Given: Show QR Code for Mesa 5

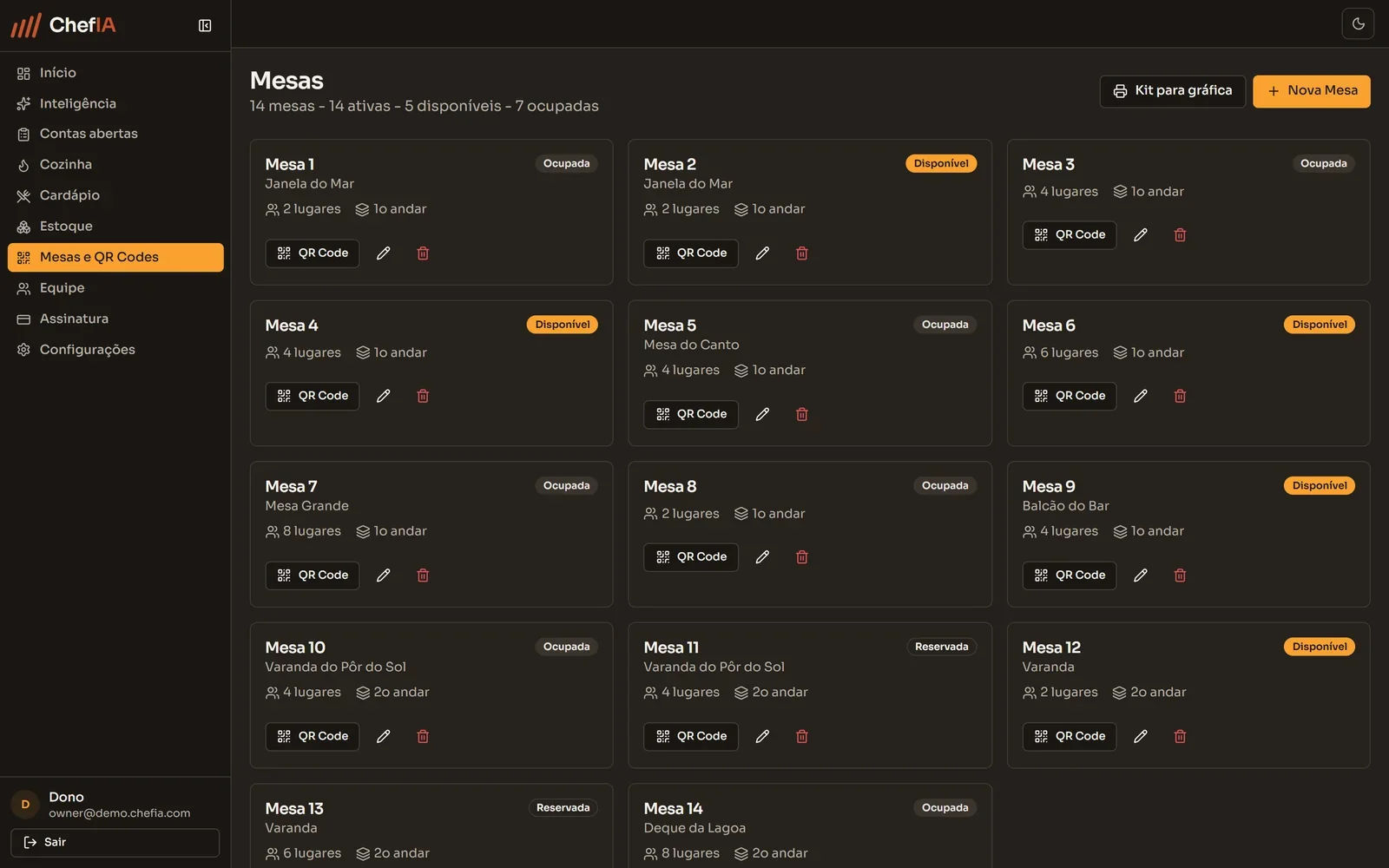Looking at the screenshot, I should tap(691, 415).
